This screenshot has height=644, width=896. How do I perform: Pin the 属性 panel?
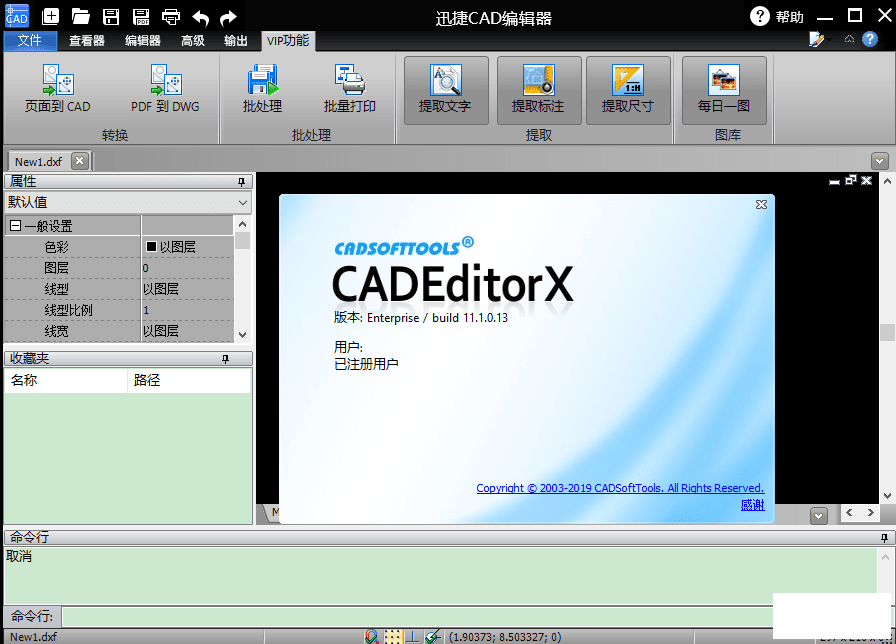[x=241, y=182]
